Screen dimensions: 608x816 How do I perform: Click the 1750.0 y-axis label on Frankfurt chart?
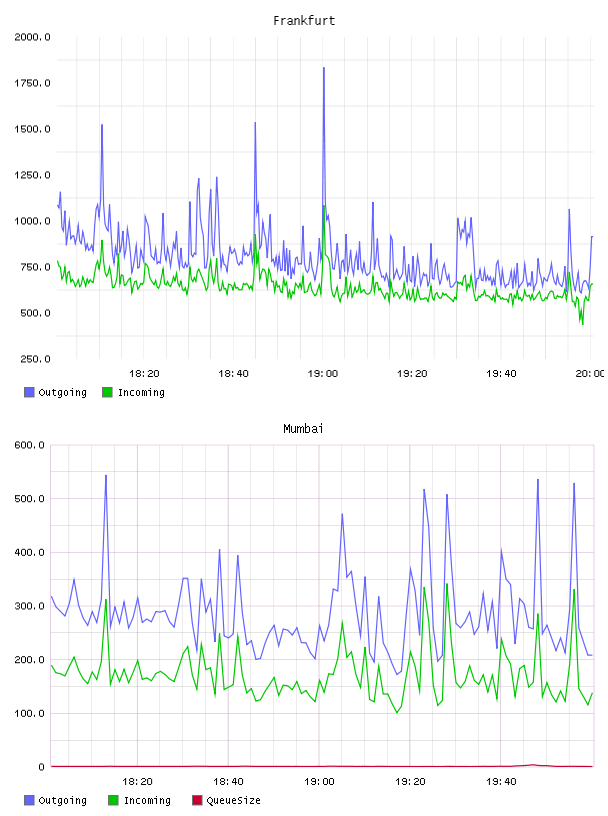tap(32, 83)
